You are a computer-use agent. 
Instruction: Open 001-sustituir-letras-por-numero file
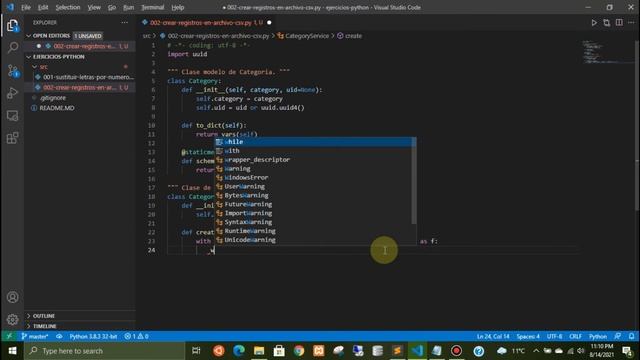pyautogui.click(x=80, y=77)
